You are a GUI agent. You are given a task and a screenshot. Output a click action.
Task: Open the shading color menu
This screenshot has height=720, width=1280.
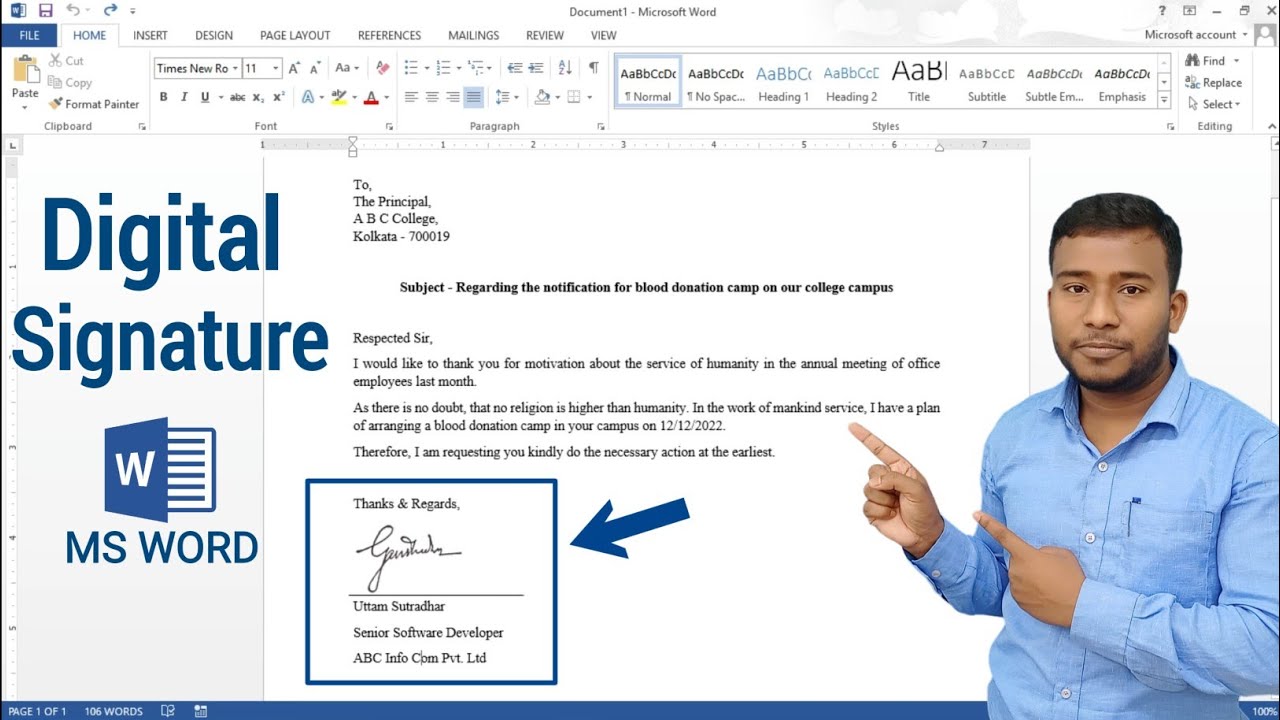tap(556, 97)
